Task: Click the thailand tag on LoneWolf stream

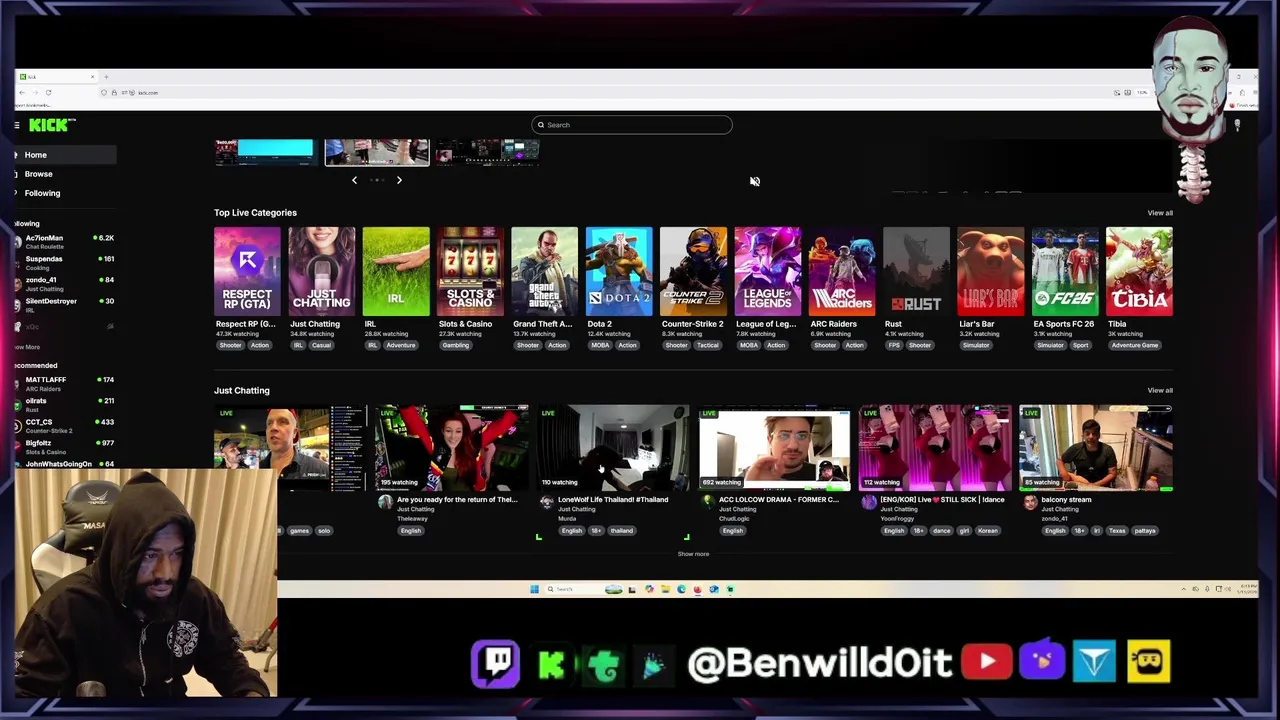Action: (x=622, y=531)
